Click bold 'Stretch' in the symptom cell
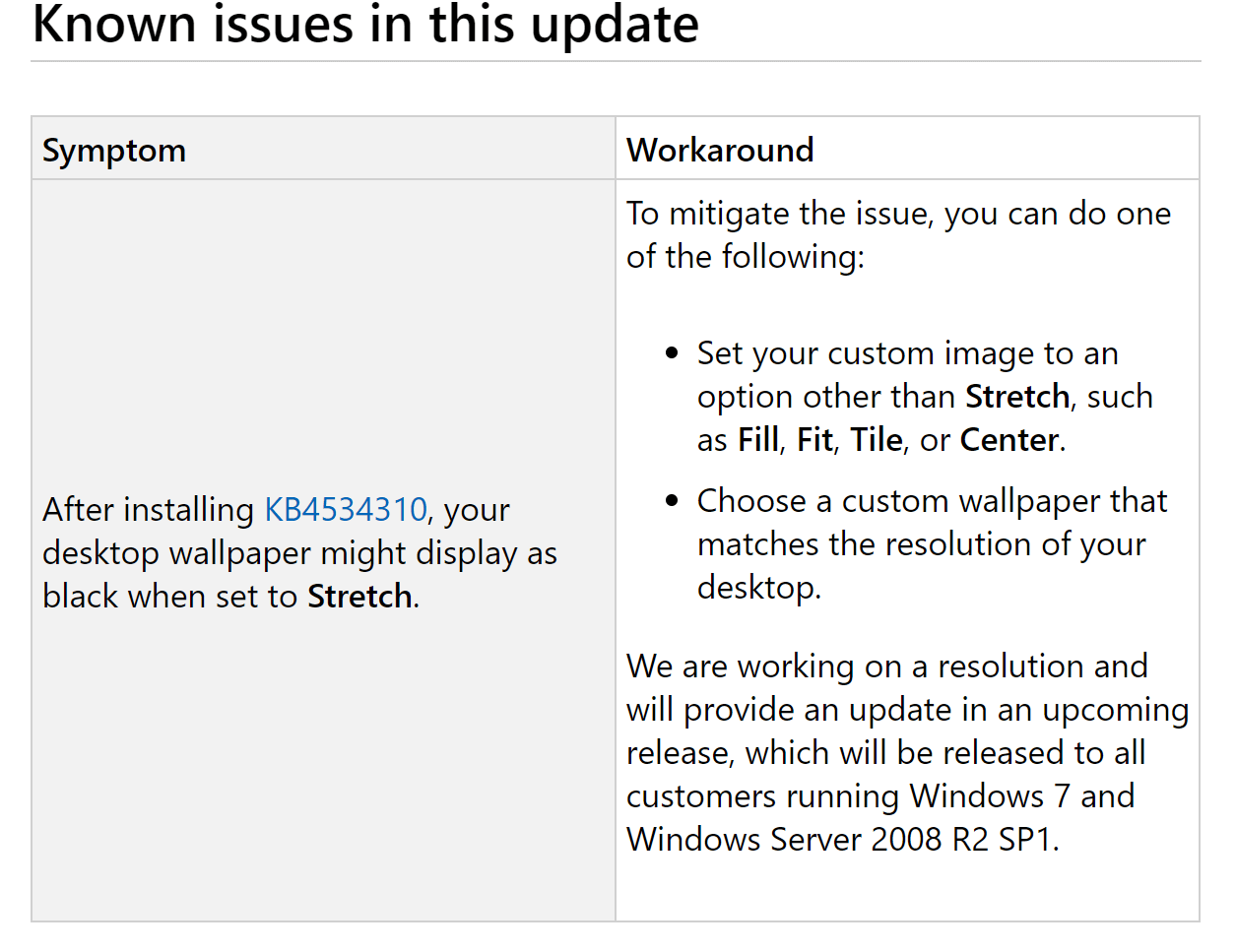 pos(359,597)
